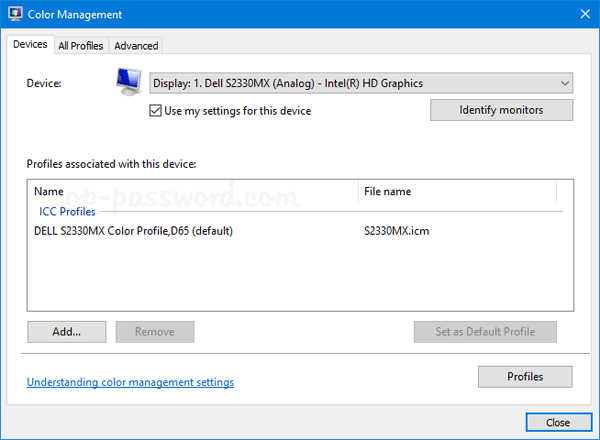Uncheck Use my settings for this device

[x=155, y=111]
